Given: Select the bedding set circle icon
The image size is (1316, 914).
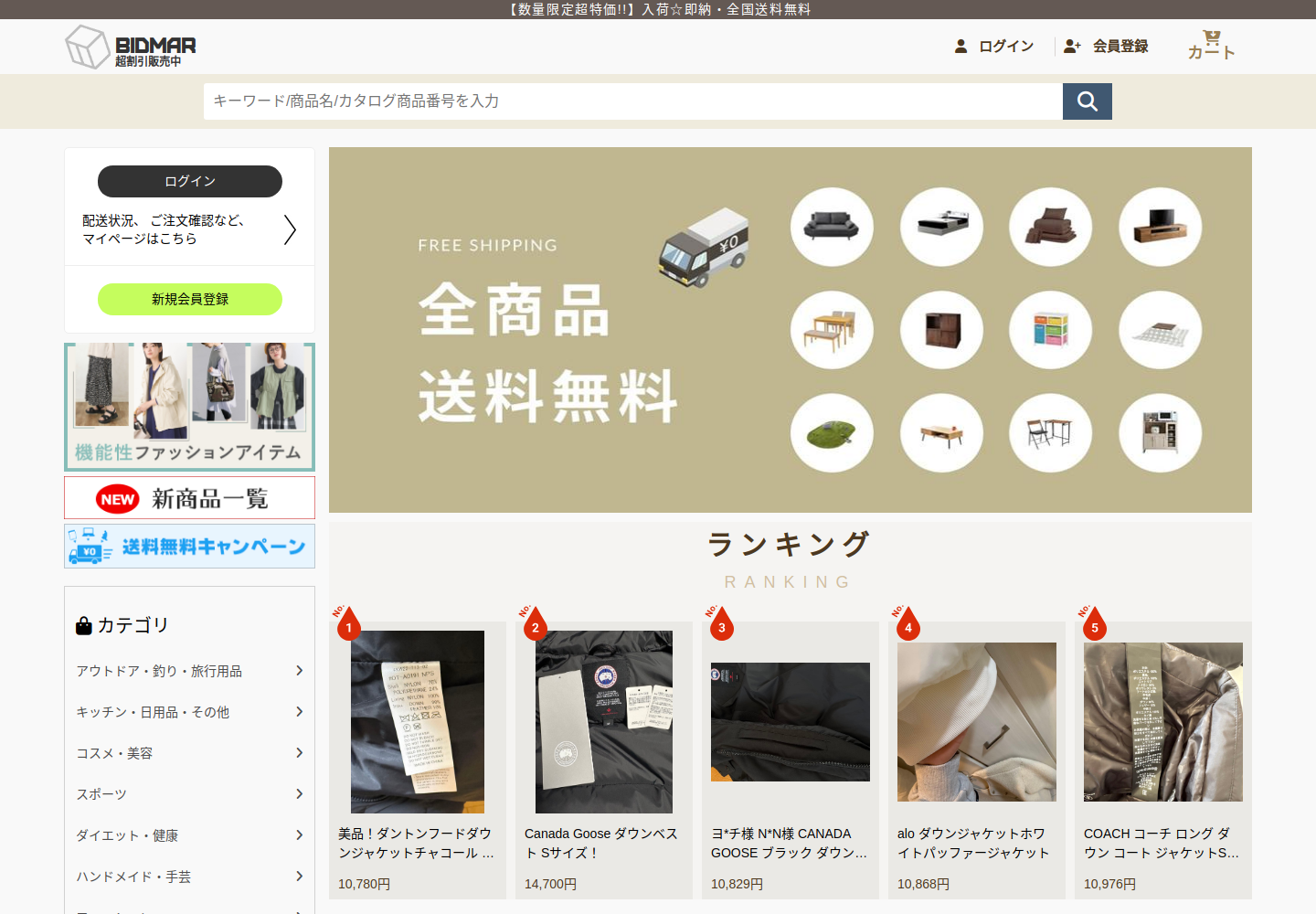Looking at the screenshot, I should click(1050, 227).
